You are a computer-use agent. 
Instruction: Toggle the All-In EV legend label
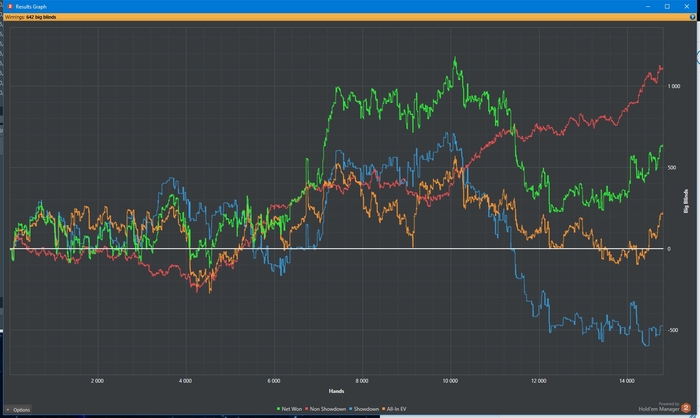pyautogui.click(x=396, y=409)
